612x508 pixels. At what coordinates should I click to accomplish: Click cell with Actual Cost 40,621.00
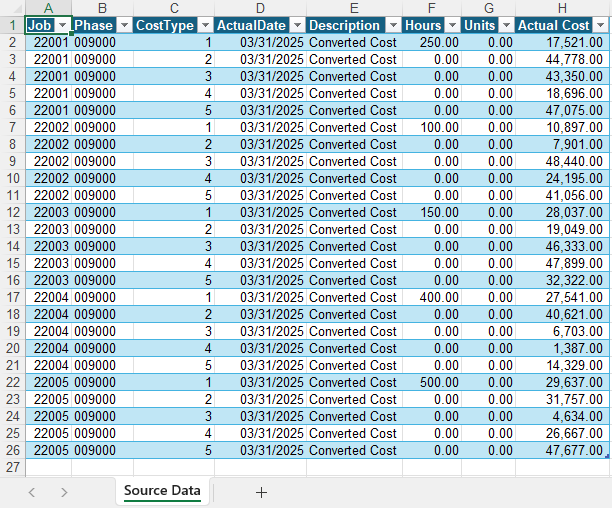[x=562, y=314]
